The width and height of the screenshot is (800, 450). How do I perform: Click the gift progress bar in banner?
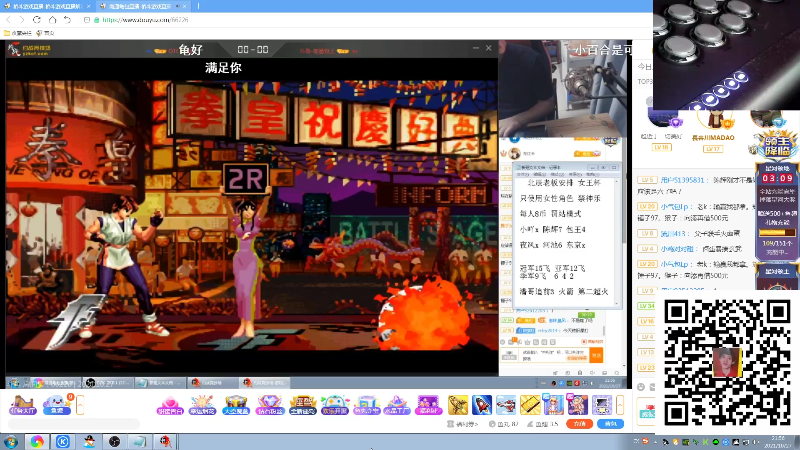pyautogui.click(x=777, y=233)
